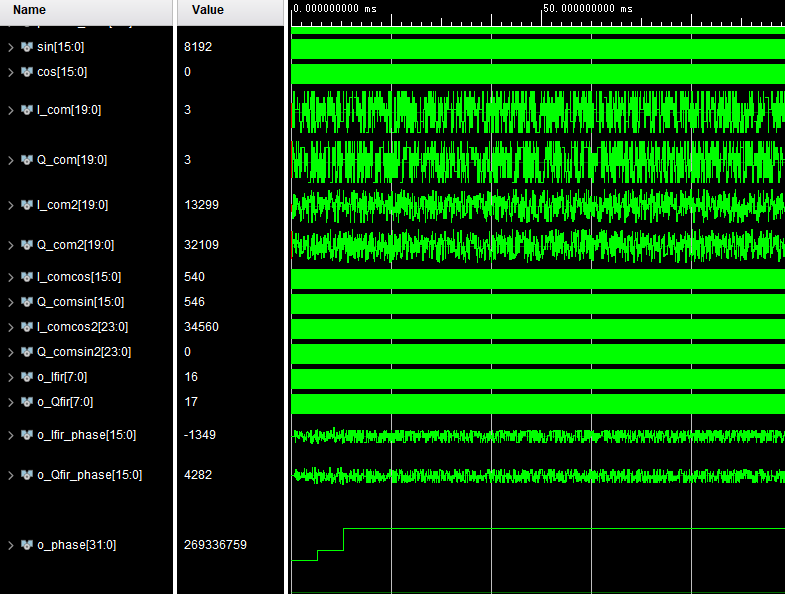Select the o_Qfir_phase[15:0] signal name
The width and height of the screenshot is (785, 594).
click(x=90, y=475)
